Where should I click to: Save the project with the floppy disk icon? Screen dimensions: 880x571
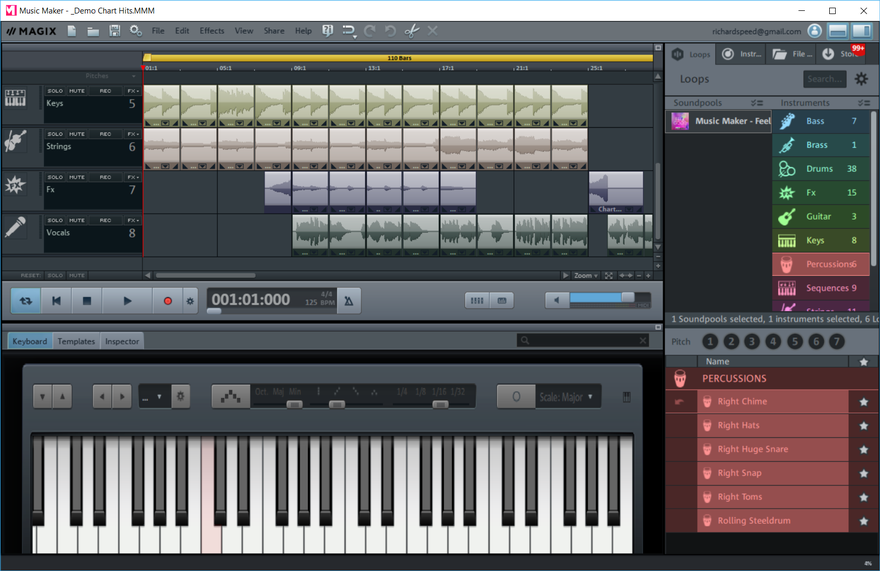(x=114, y=31)
